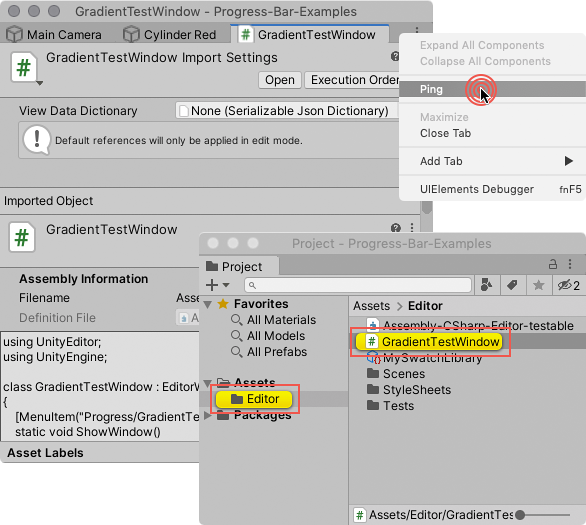Click the search by type icon
Screen dimensions: 586x525
pyautogui.click(x=486, y=285)
